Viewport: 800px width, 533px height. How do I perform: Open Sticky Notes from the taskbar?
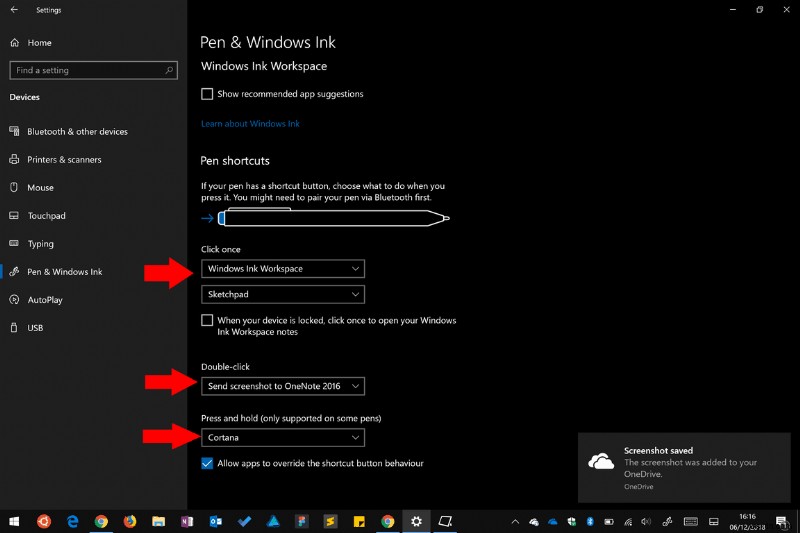(x=359, y=521)
